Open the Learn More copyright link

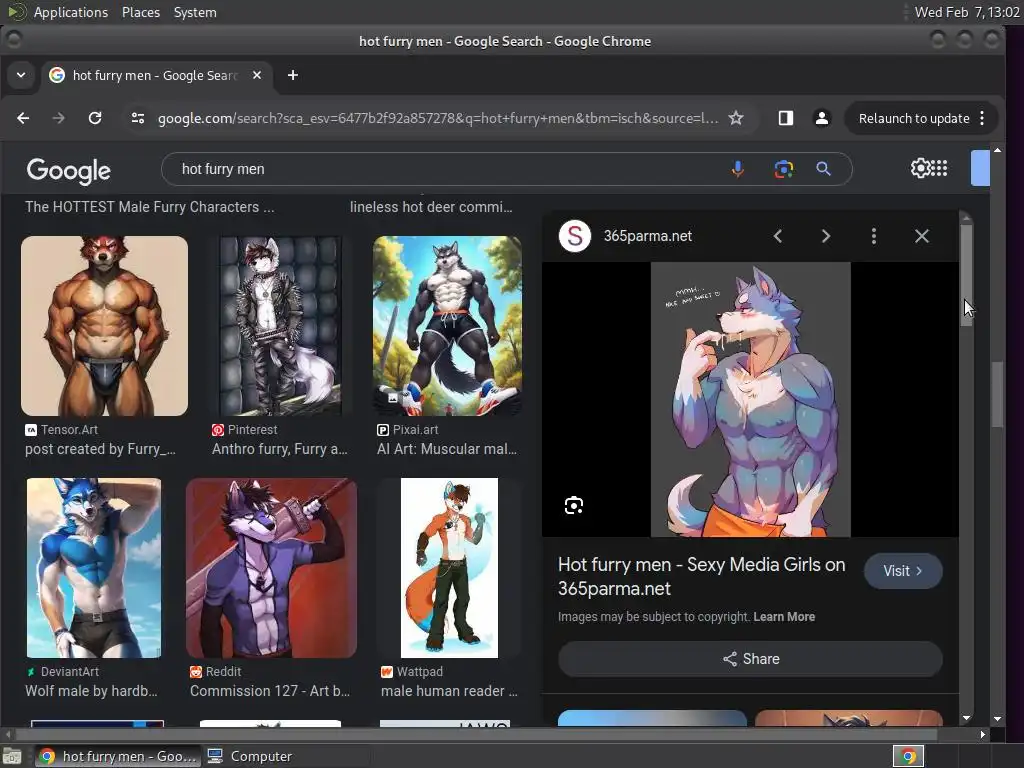784,616
